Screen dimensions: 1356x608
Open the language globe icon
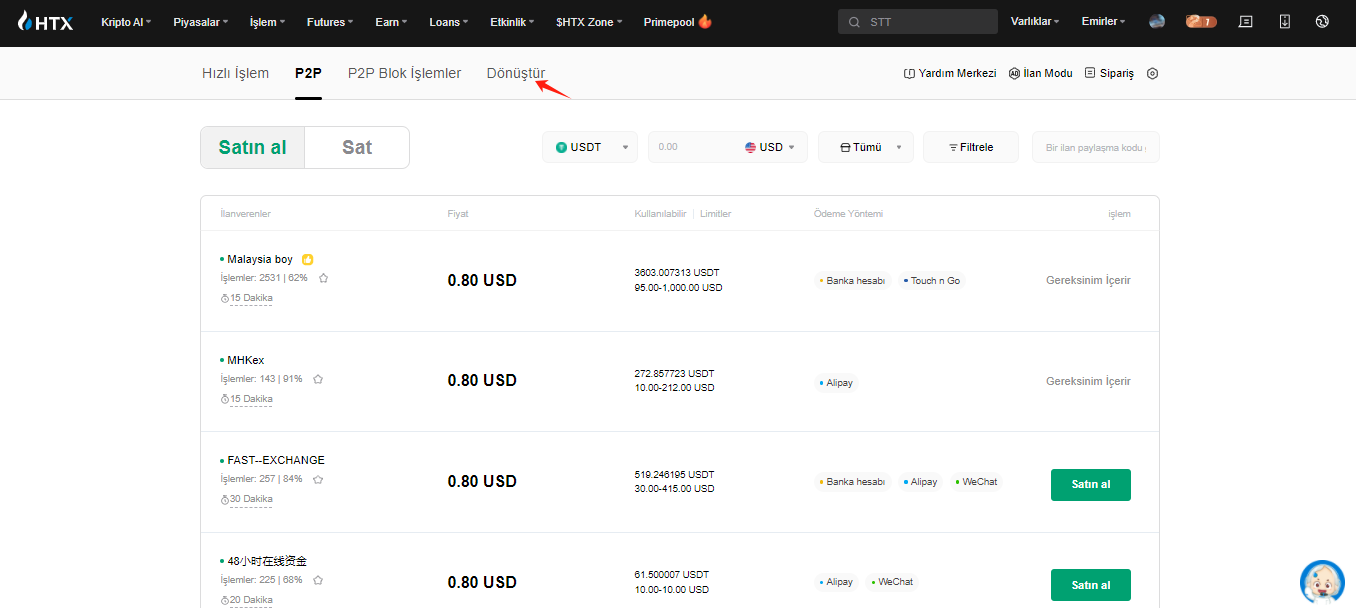click(x=1322, y=21)
